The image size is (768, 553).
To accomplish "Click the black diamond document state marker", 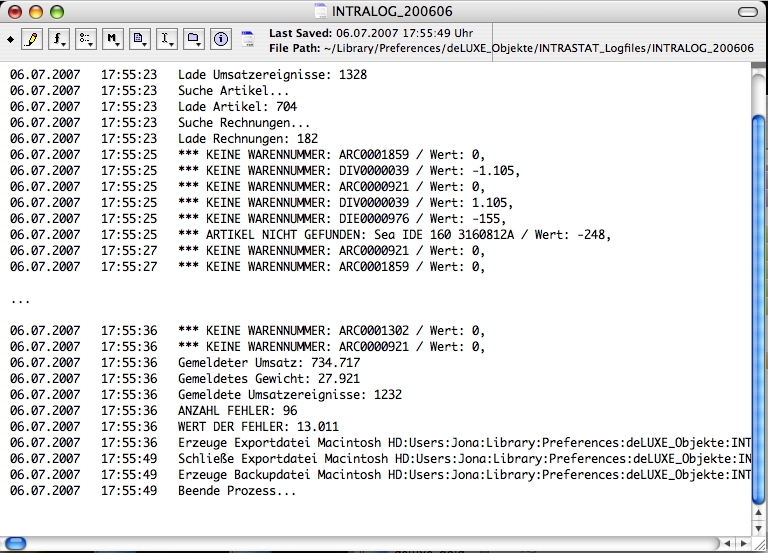I will [10, 39].
